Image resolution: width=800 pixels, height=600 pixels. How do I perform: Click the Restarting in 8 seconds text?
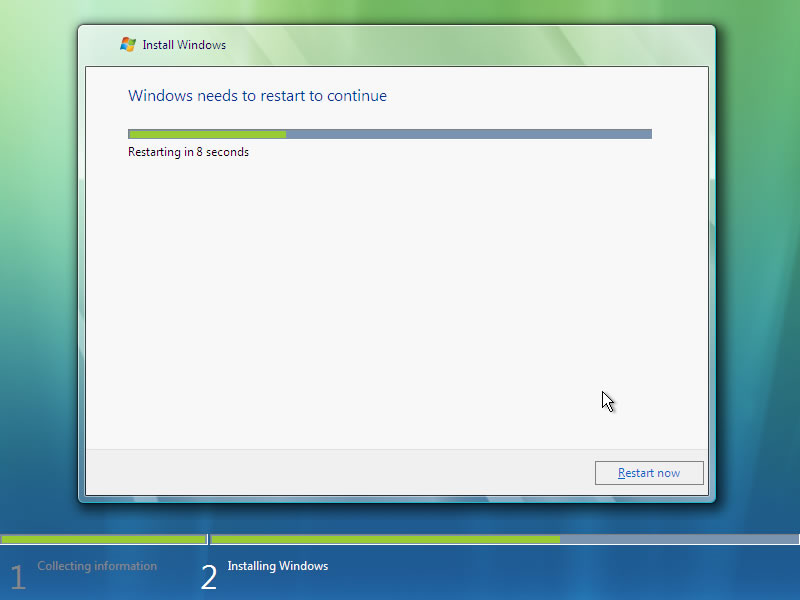tap(188, 152)
